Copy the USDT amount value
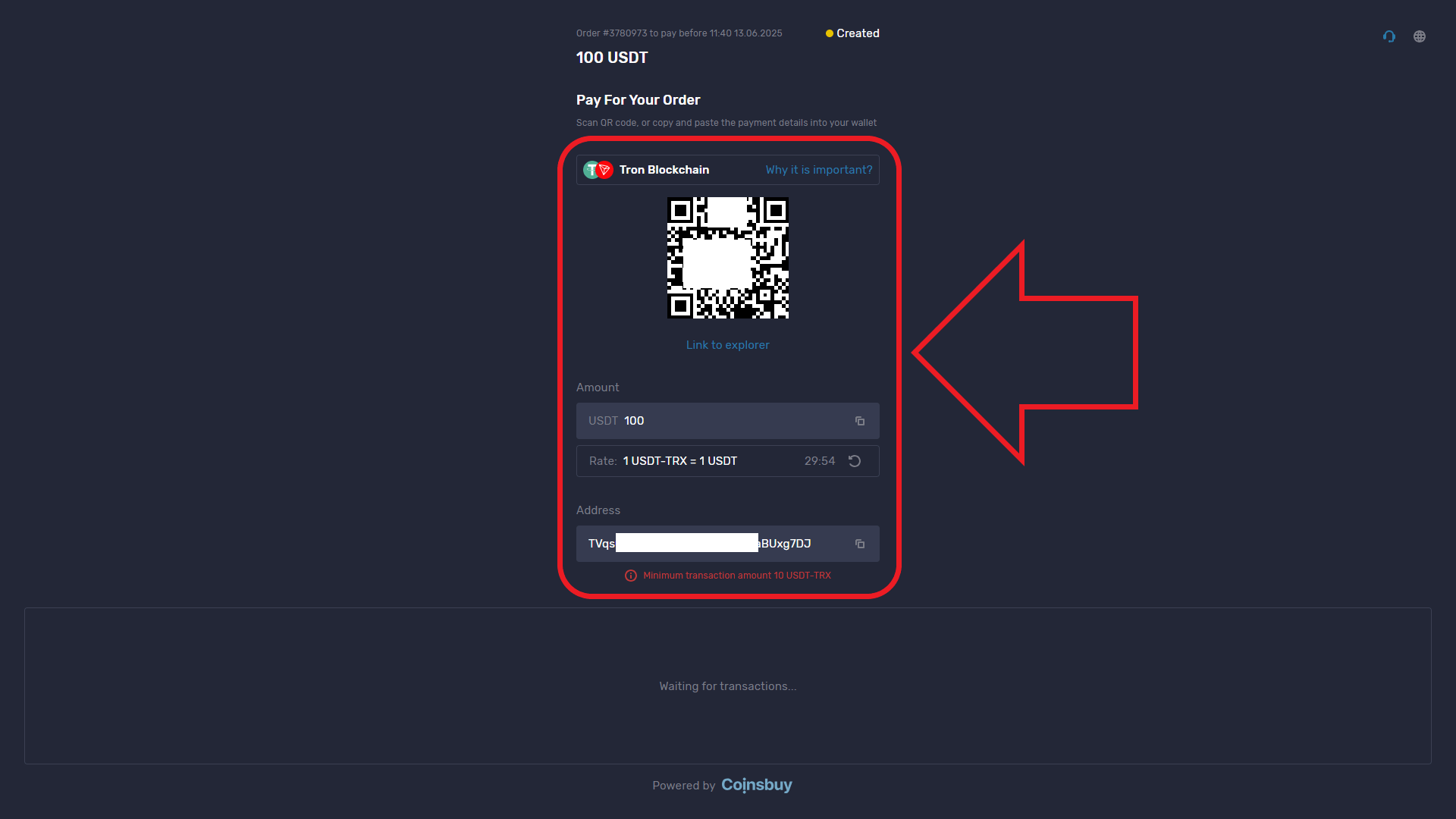 [x=860, y=421]
